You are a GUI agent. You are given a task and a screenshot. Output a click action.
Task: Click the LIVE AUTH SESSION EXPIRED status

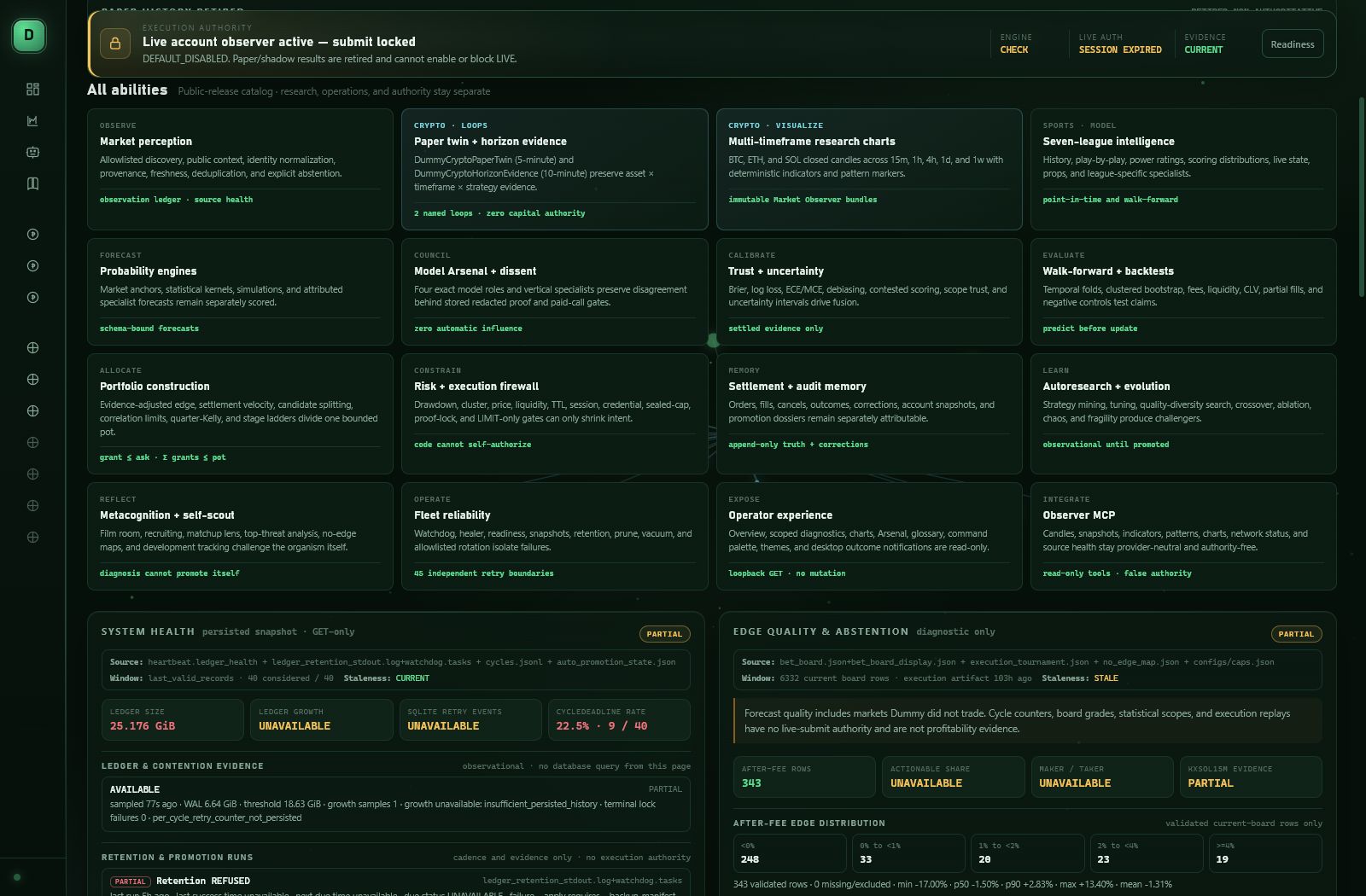pyautogui.click(x=1120, y=44)
